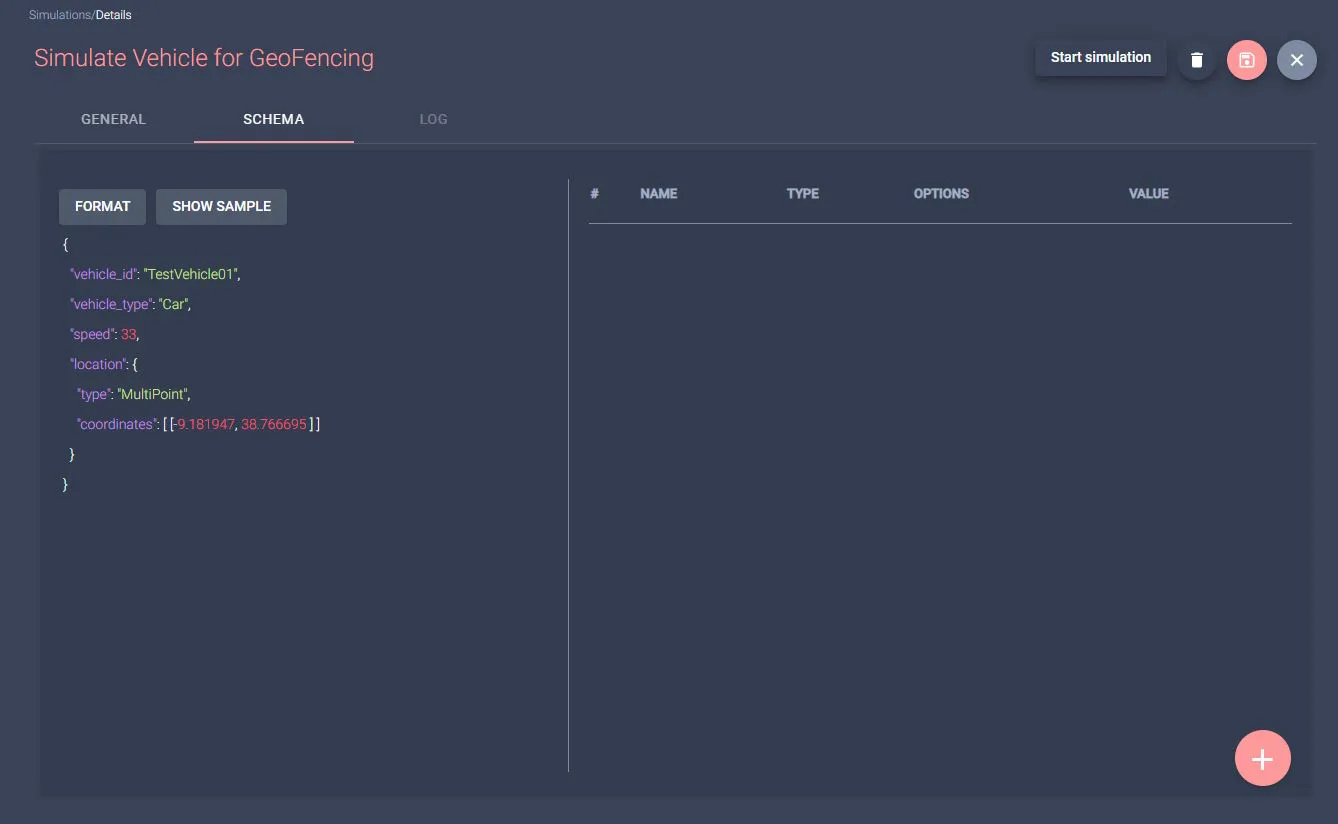The image size is (1338, 824).
Task: Click the pink save floppy icon
Action: coord(1246,60)
